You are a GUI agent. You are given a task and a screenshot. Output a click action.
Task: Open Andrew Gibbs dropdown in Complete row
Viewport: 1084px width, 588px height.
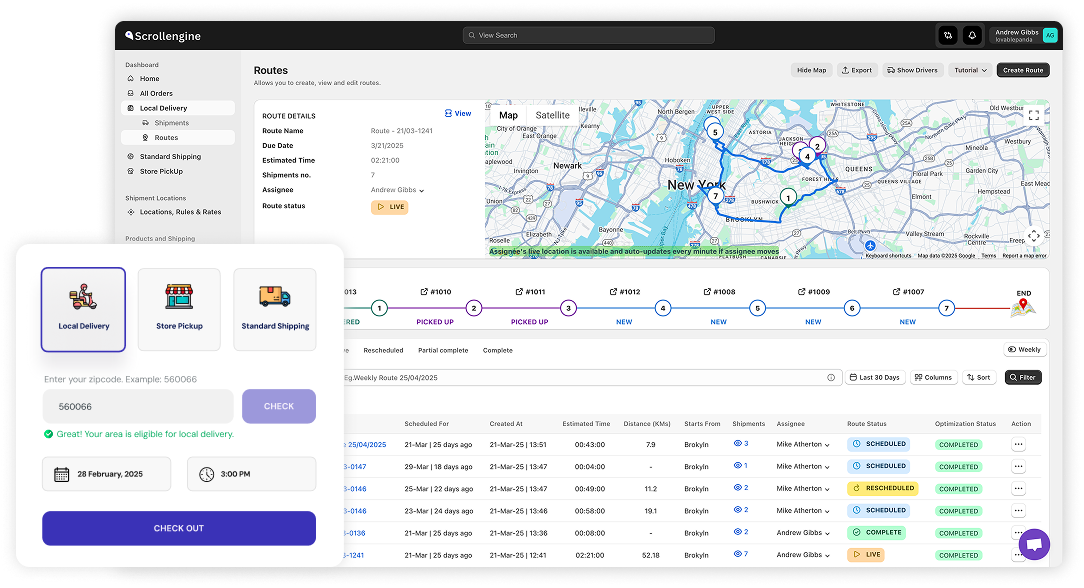803,533
